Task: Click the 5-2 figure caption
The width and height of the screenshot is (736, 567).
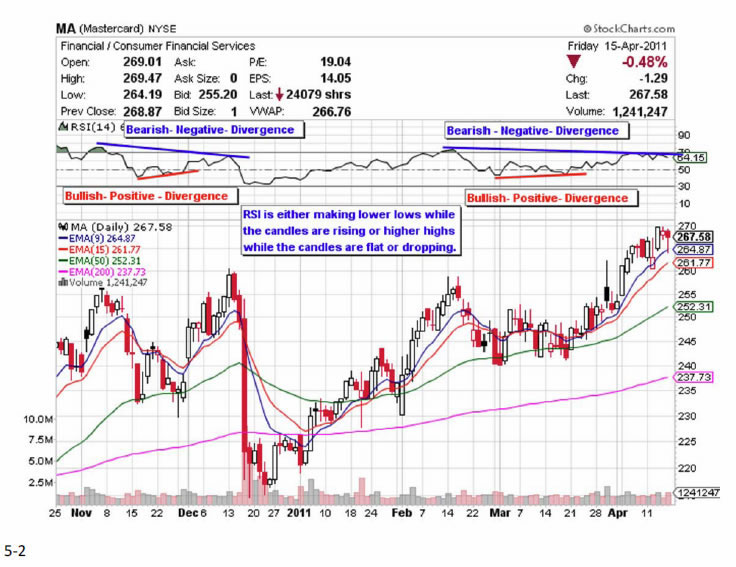Action: point(15,551)
